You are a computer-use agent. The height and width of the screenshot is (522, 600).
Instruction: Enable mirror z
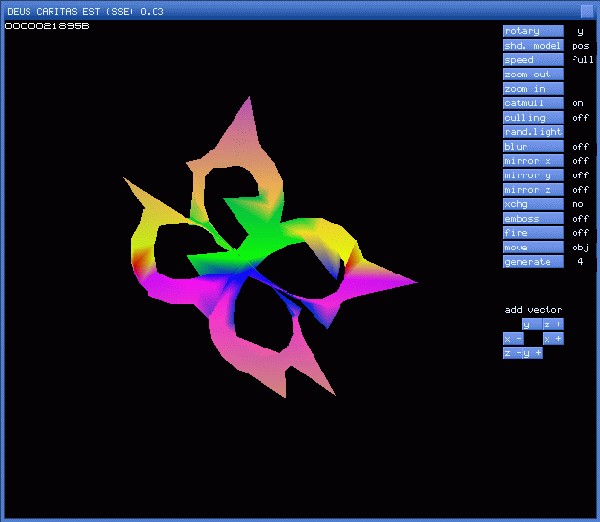533,190
